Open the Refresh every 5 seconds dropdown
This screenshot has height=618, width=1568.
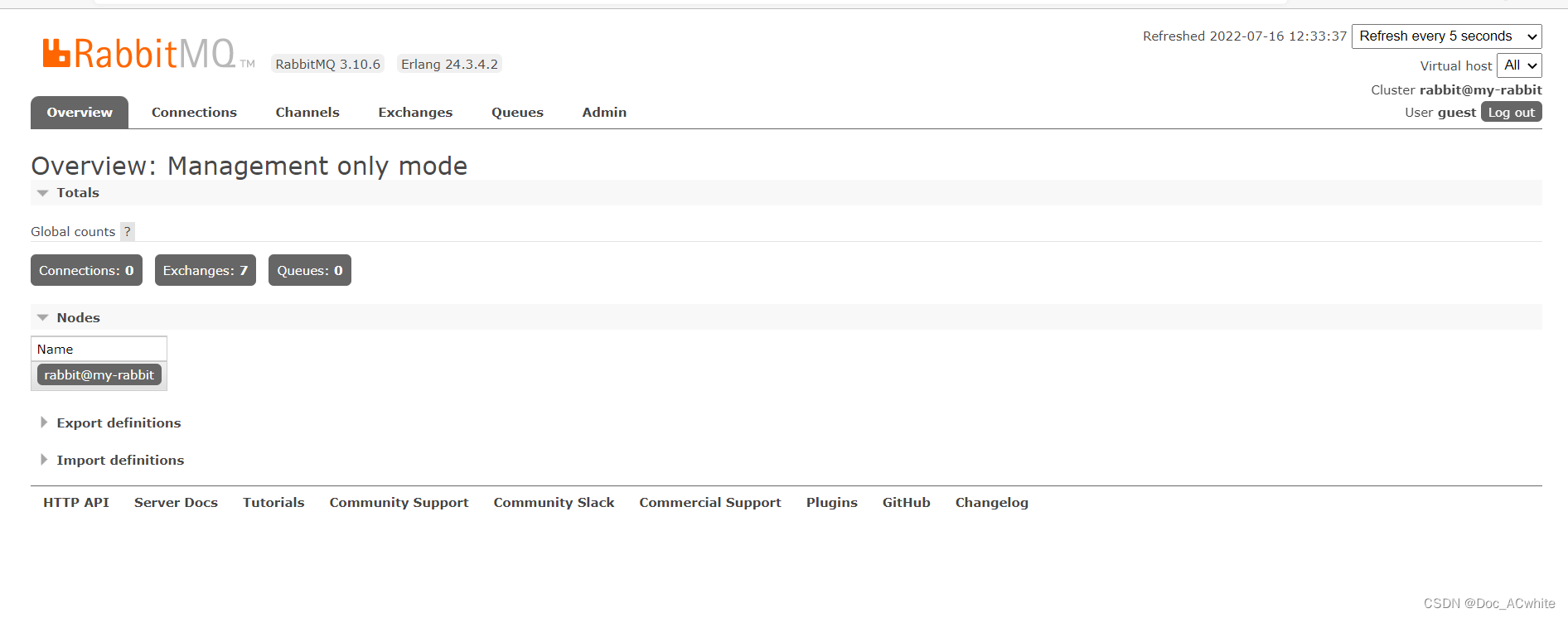1446,36
